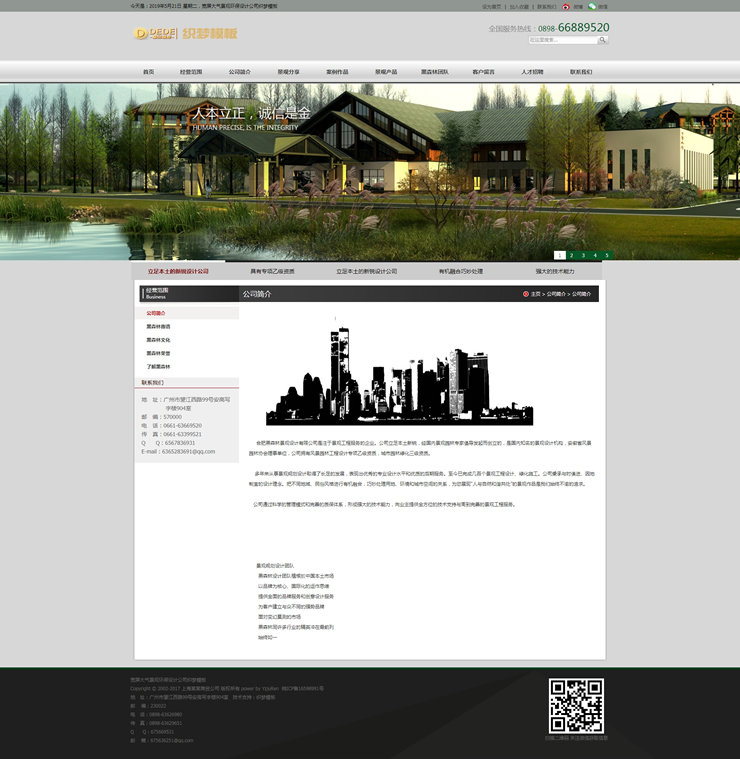Click 强大的技术能力 strip tab
740x759 pixels.
pos(555,271)
